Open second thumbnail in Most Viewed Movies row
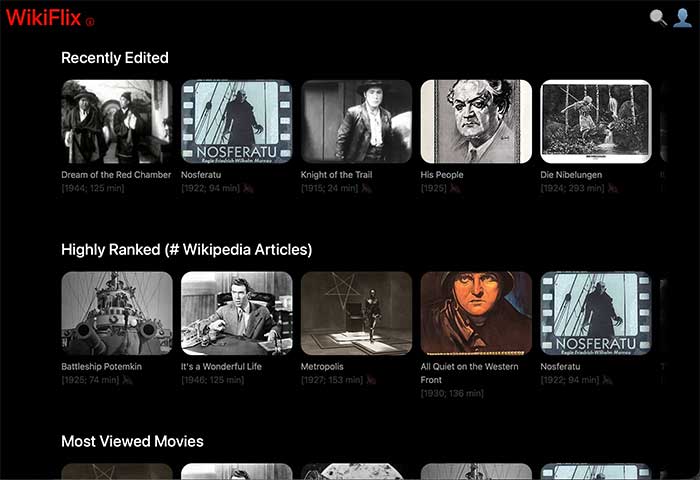 point(237,472)
